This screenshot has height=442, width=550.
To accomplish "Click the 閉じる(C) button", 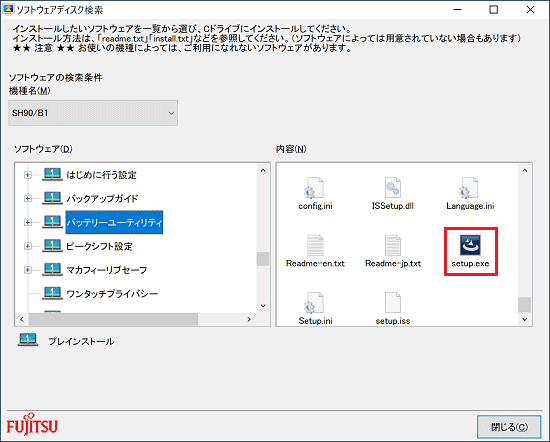I will [x=509, y=427].
